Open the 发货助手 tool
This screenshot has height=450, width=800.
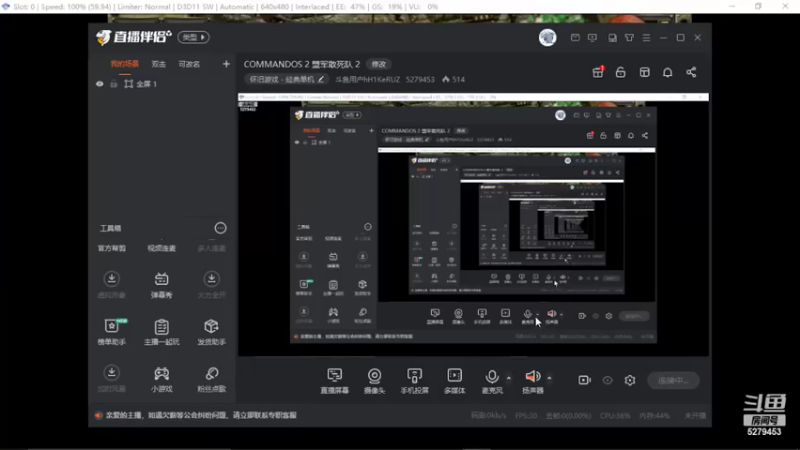coord(212,332)
